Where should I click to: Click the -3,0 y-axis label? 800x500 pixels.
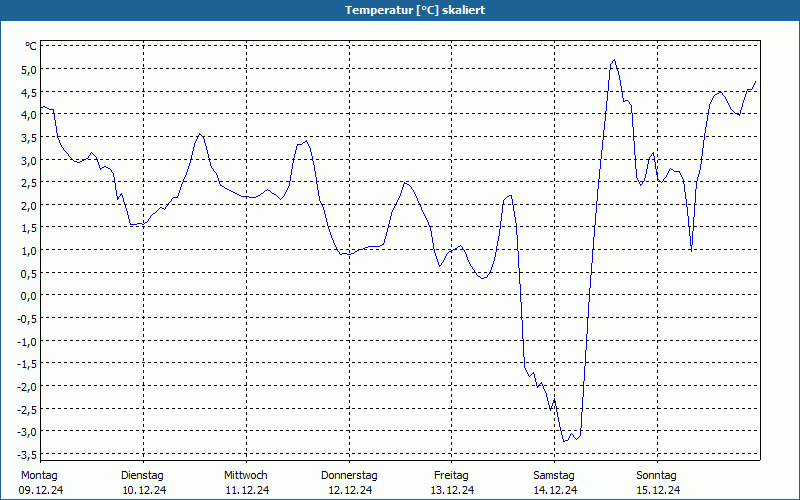click(x=27, y=432)
